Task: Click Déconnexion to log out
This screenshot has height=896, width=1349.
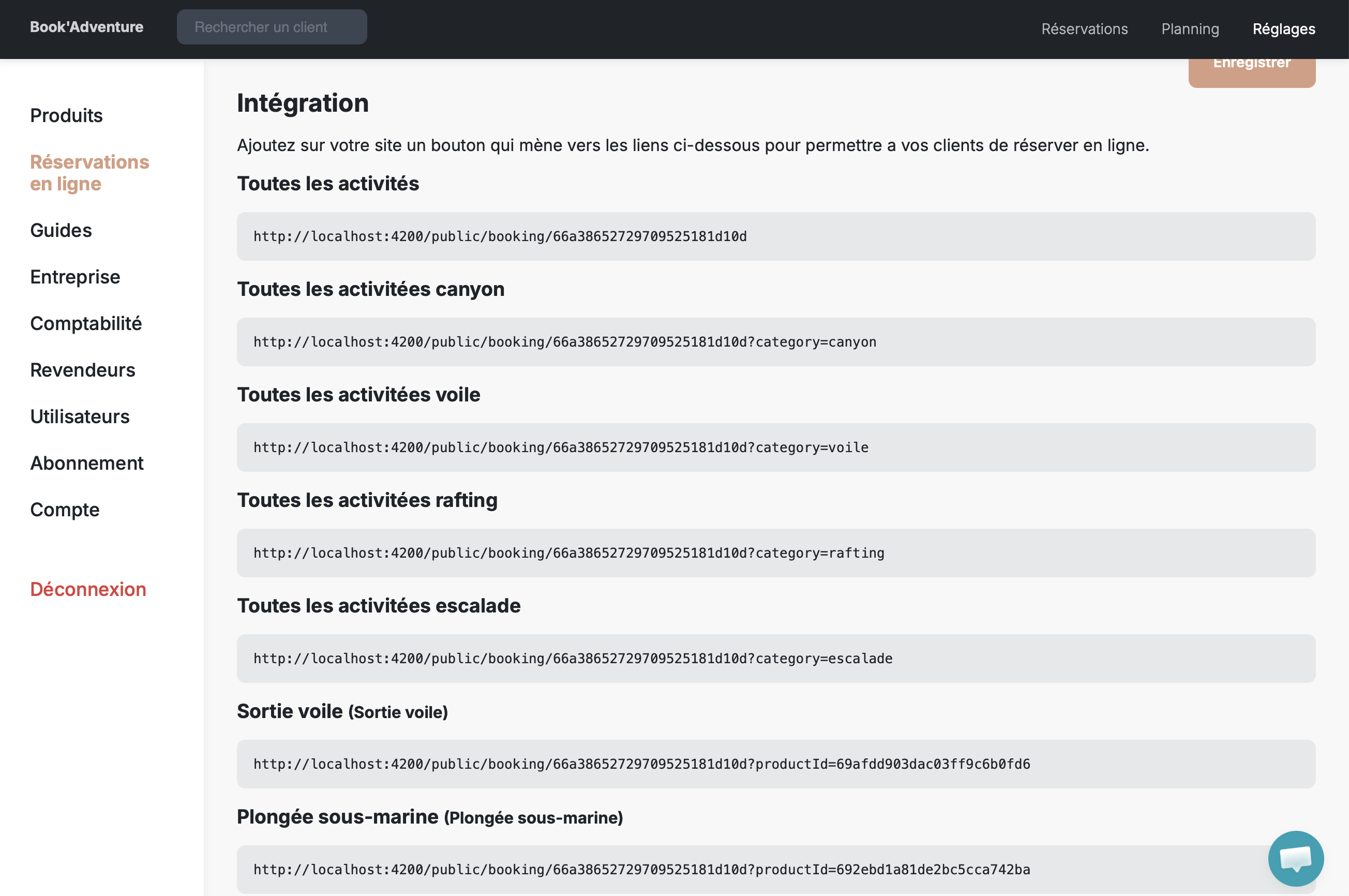Action: (x=88, y=589)
